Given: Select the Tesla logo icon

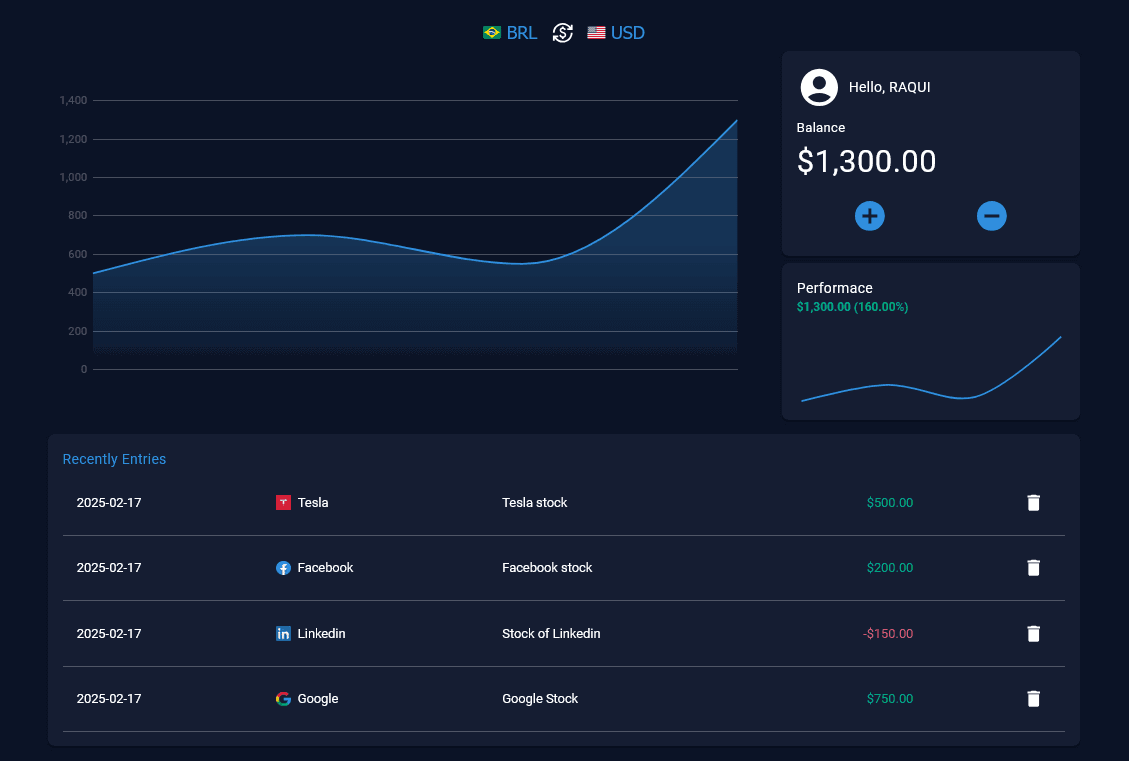Looking at the screenshot, I should 282,502.
